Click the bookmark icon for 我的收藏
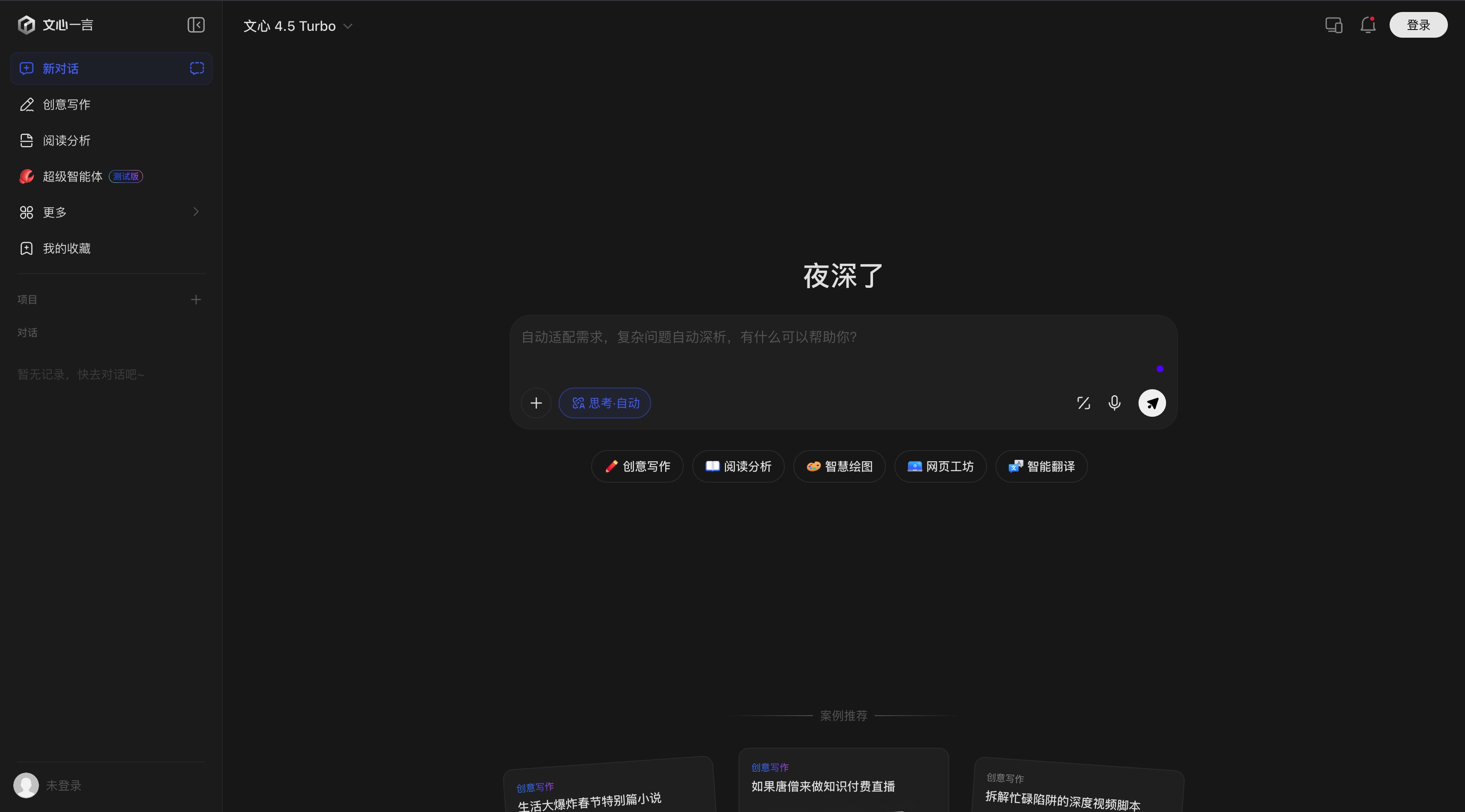 (27, 248)
